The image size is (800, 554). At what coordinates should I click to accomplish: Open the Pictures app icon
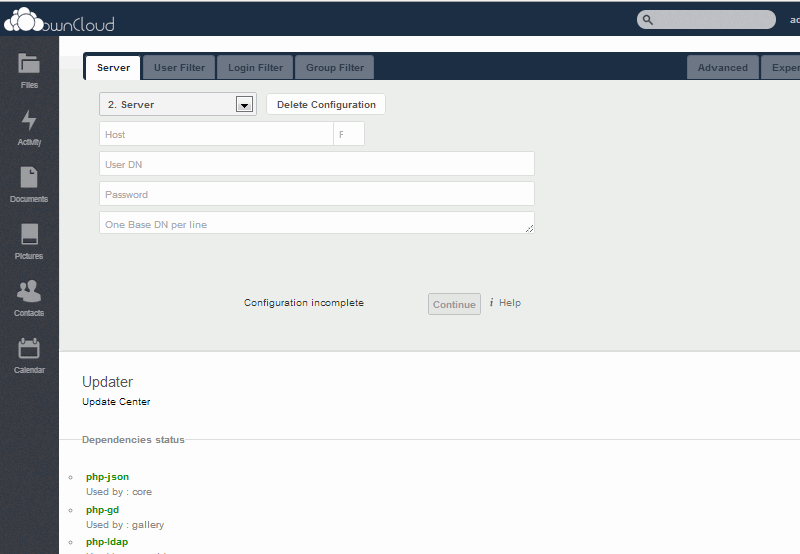pos(29,236)
